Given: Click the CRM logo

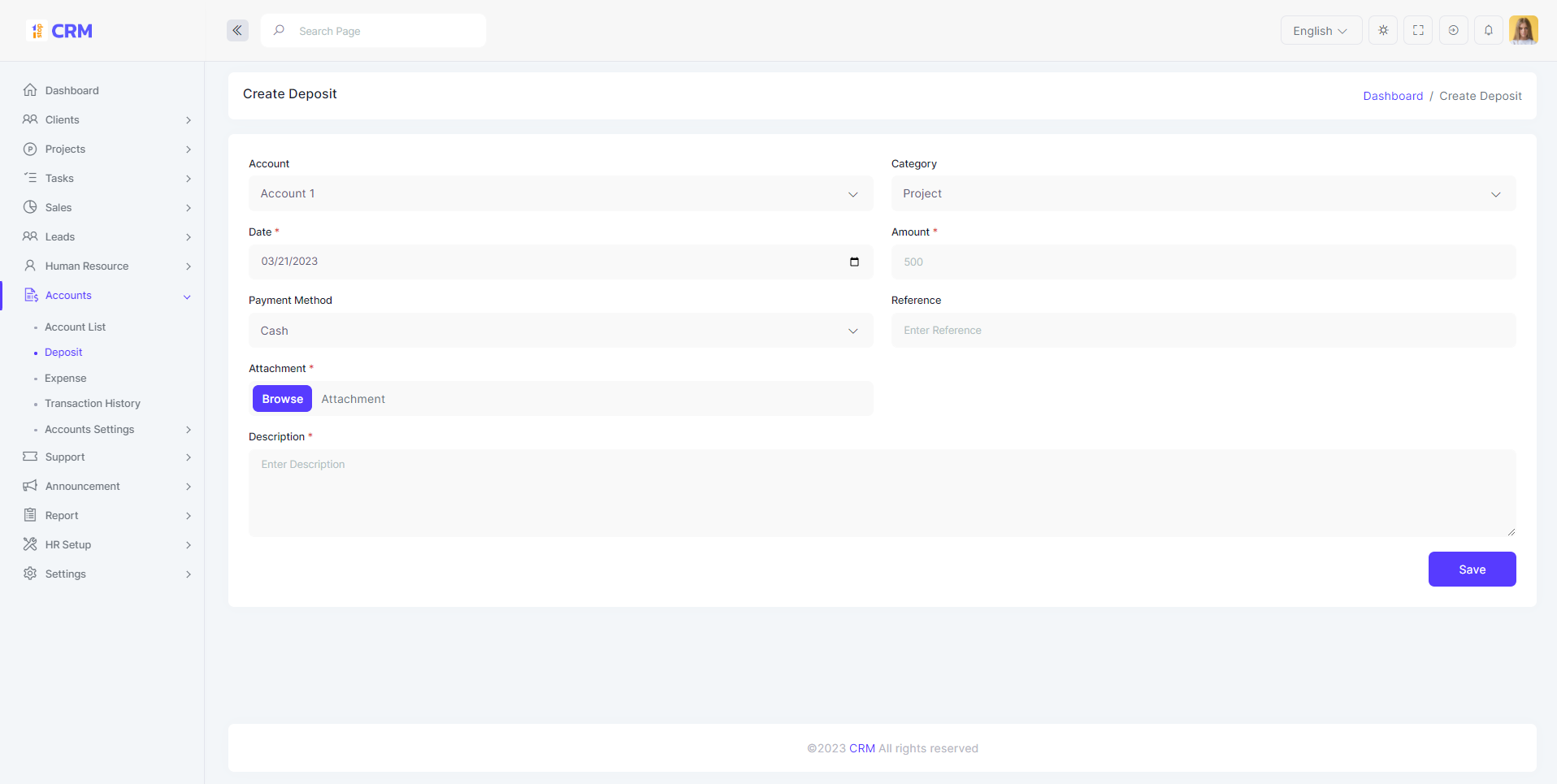Looking at the screenshot, I should [61, 31].
